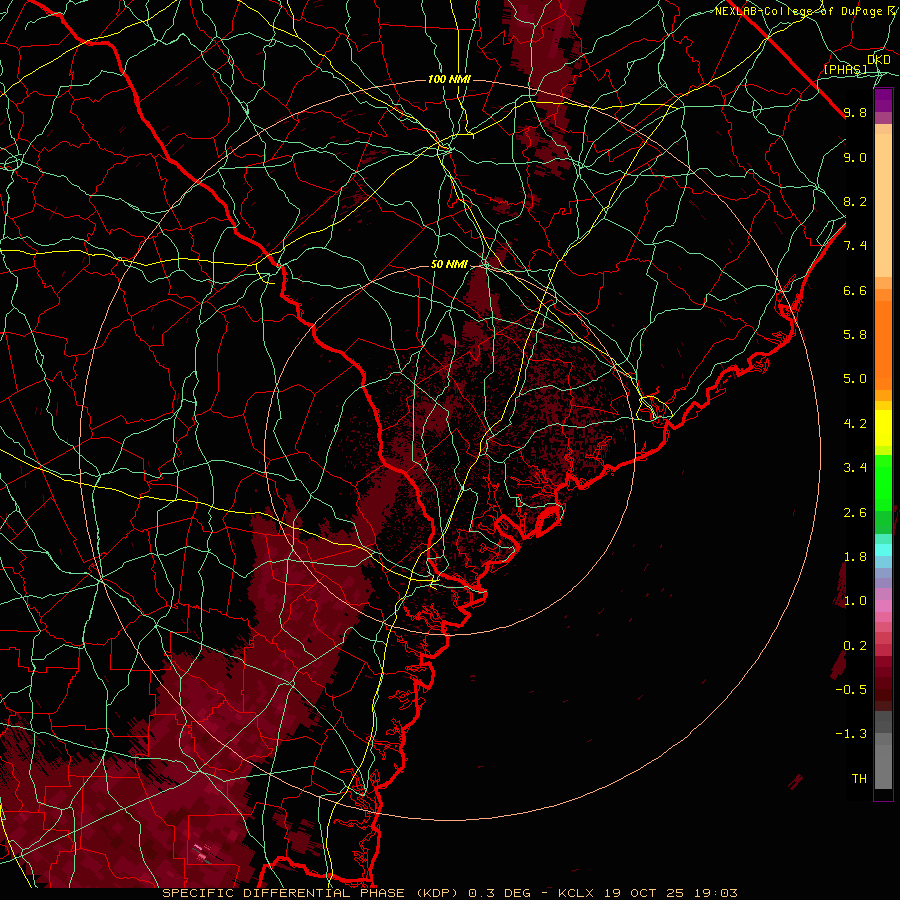
Task: Click the -1.3 legend value
Action: click(x=851, y=734)
